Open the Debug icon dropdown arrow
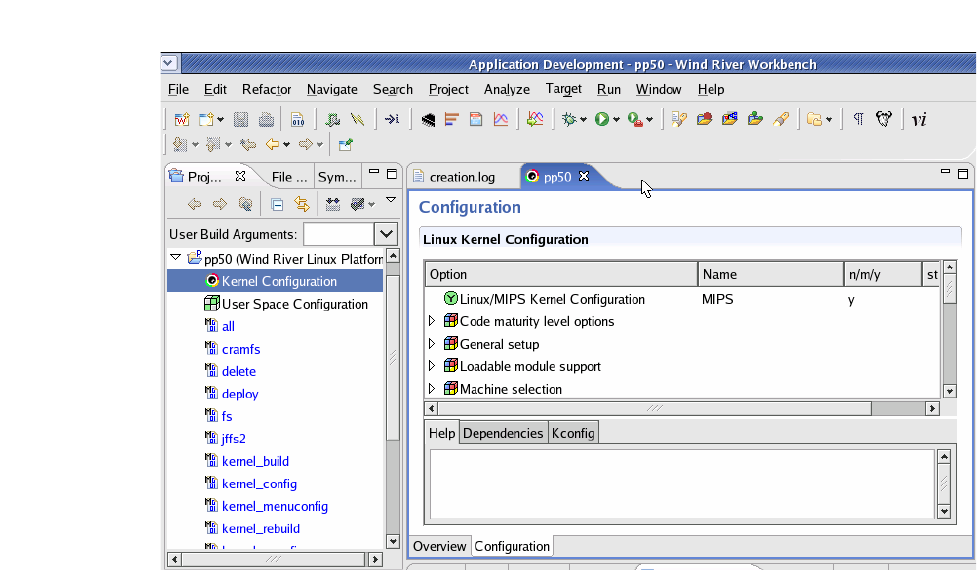Image resolution: width=977 pixels, height=570 pixels. pos(583,120)
